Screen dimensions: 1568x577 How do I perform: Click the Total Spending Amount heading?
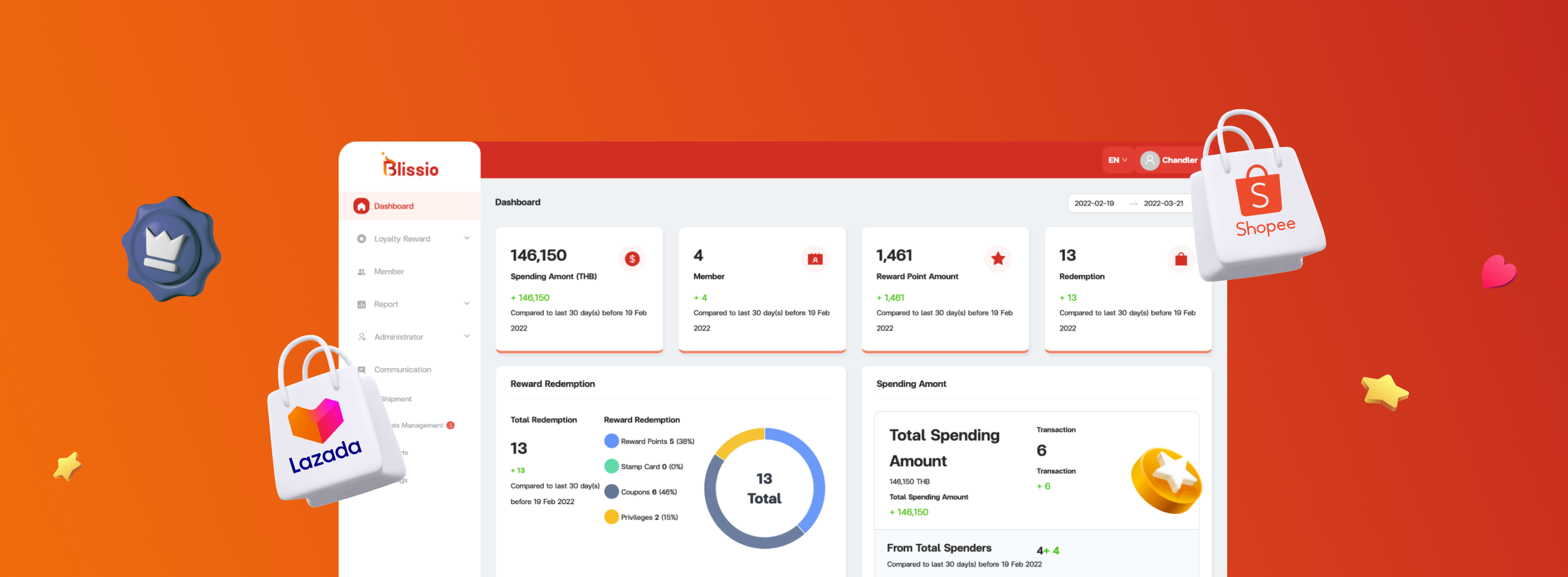coord(944,449)
